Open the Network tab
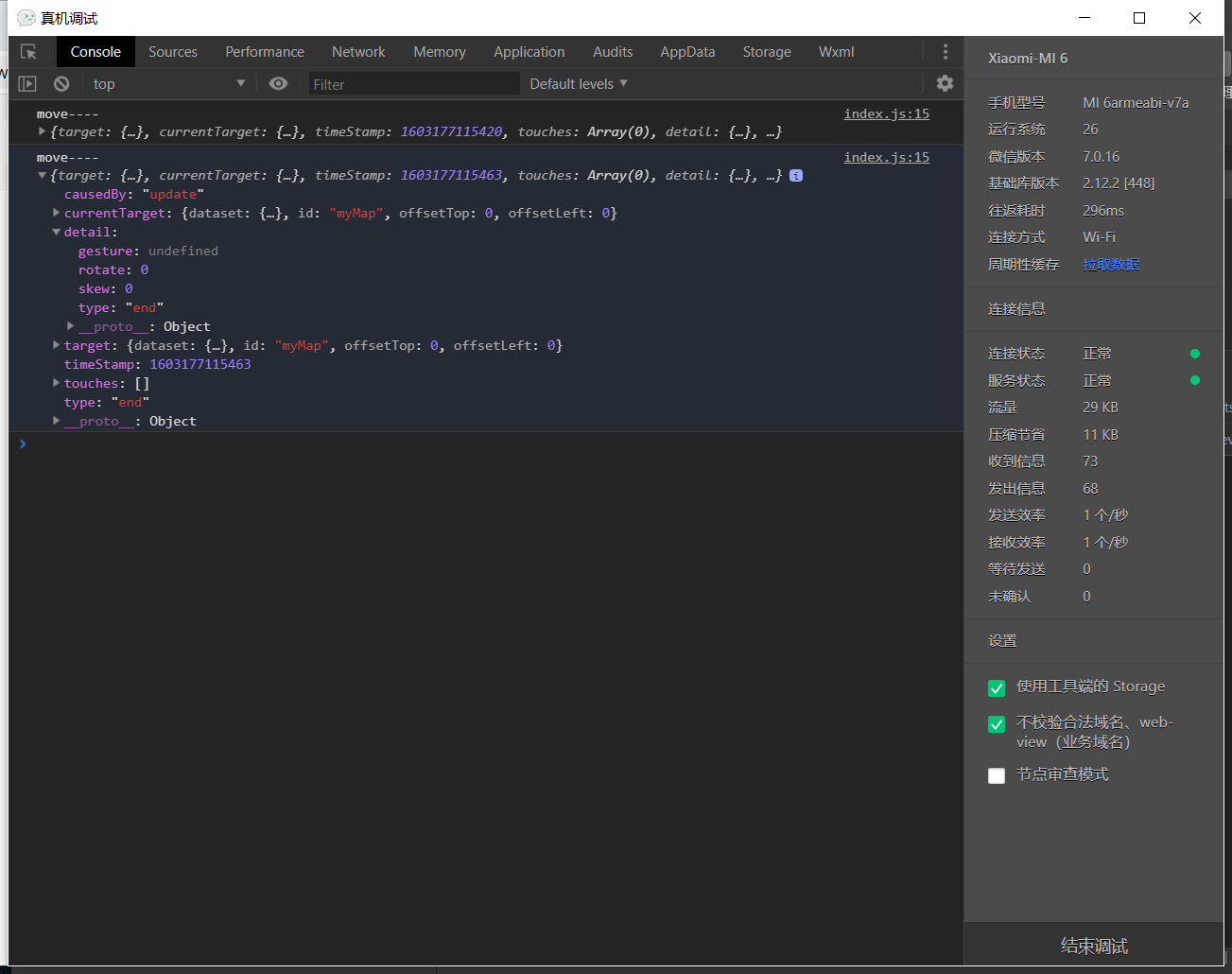The height and width of the screenshot is (974, 1232). coord(358,52)
